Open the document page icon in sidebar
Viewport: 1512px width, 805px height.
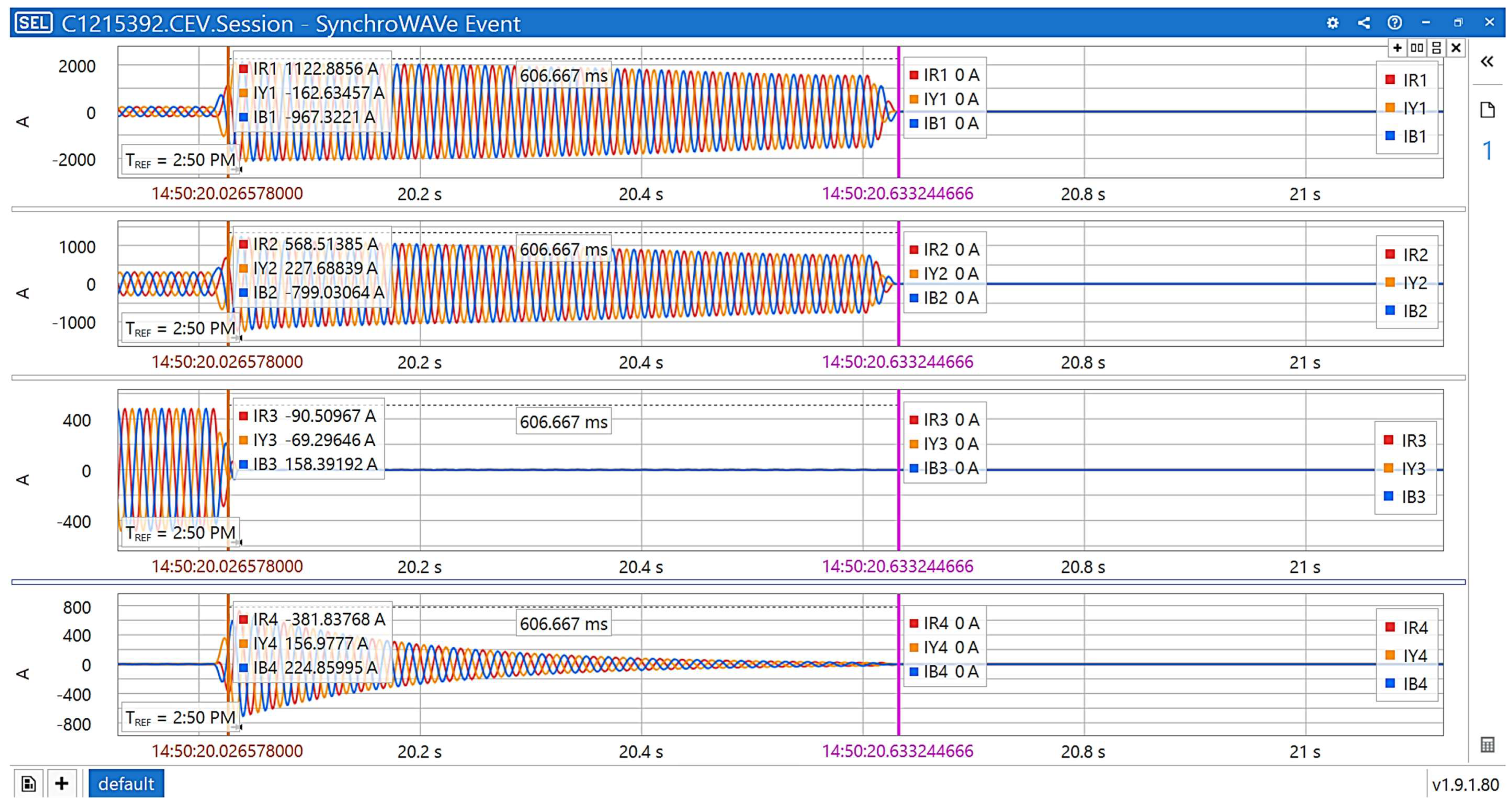point(1487,110)
